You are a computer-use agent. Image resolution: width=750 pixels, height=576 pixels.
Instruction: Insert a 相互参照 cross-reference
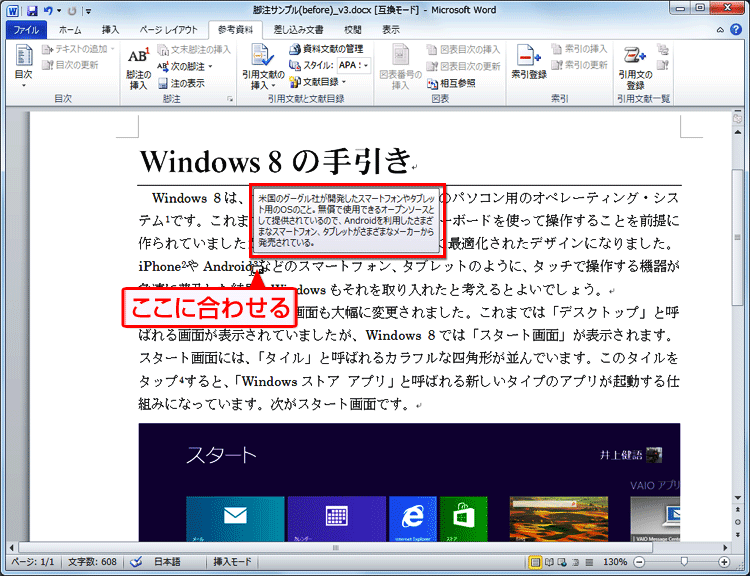click(x=451, y=83)
